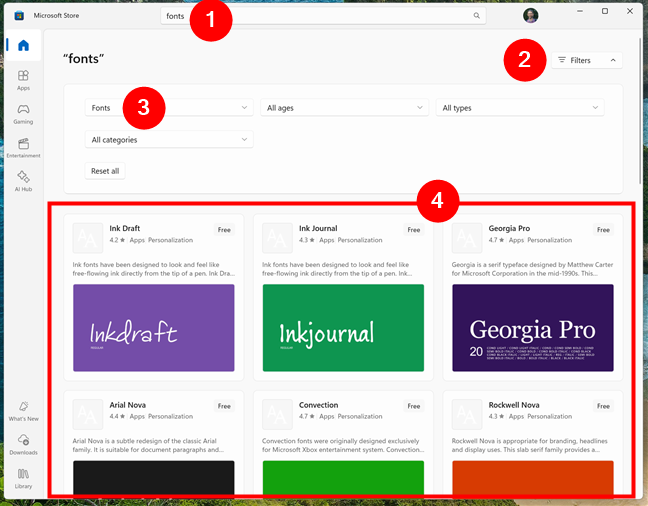Collapse the Filters panel
Screen dimensions: 648x506
tap(587, 60)
